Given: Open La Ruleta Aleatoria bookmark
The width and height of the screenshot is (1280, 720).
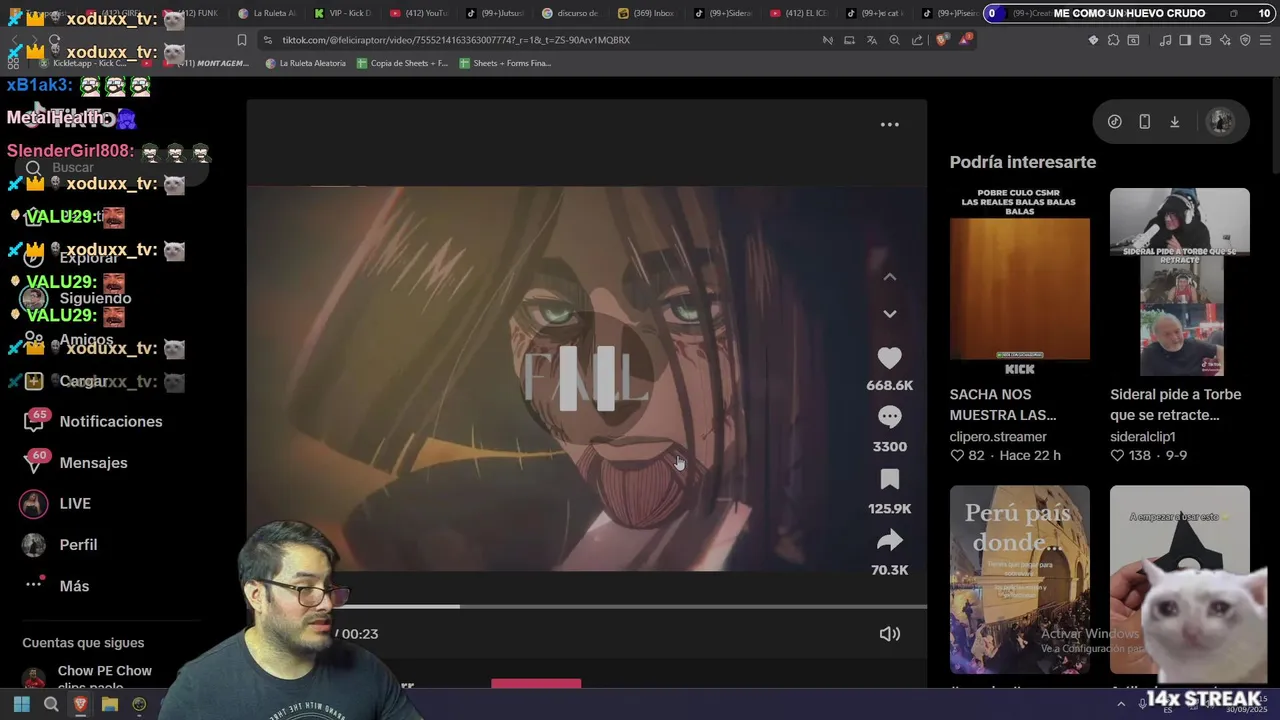Looking at the screenshot, I should (306, 63).
